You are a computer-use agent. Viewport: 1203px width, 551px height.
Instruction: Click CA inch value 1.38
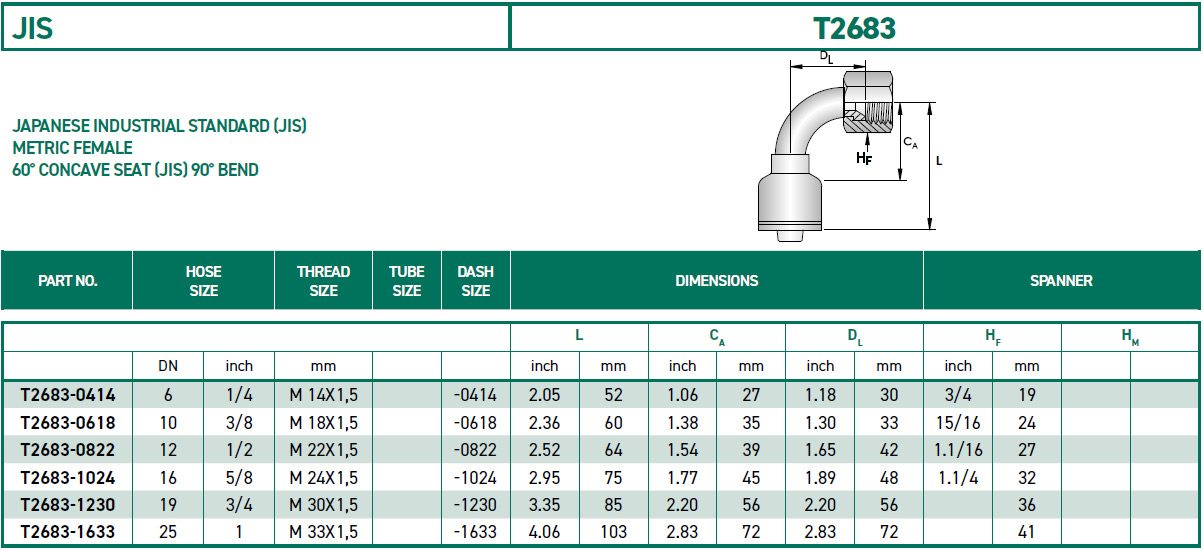coord(683,422)
